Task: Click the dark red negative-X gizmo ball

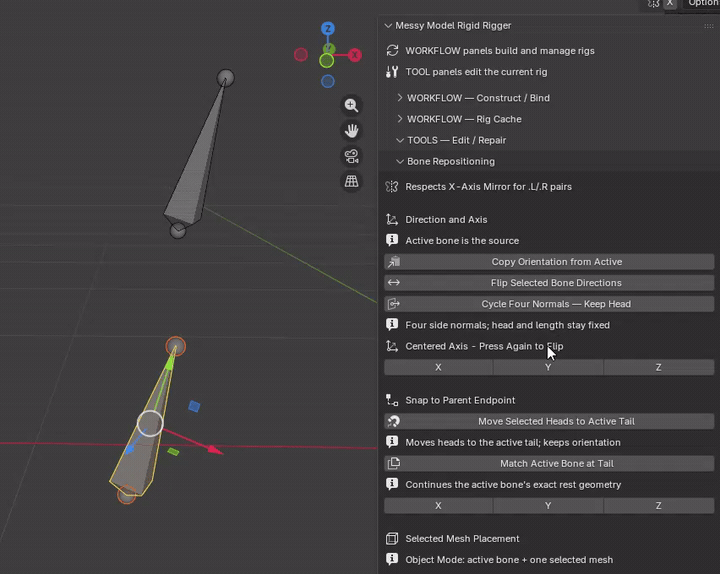Action: coord(301,55)
